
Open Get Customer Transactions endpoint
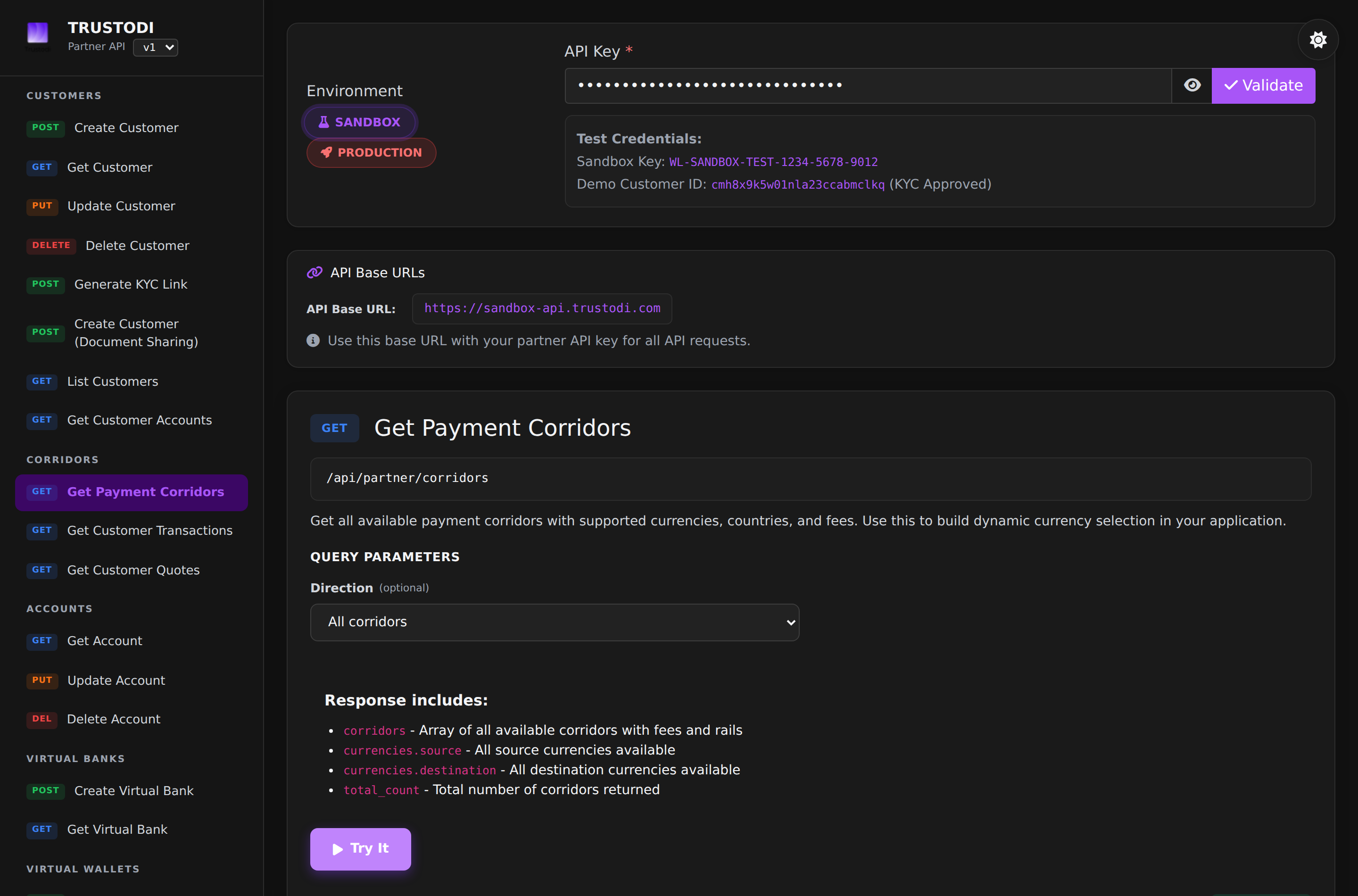coord(132,531)
